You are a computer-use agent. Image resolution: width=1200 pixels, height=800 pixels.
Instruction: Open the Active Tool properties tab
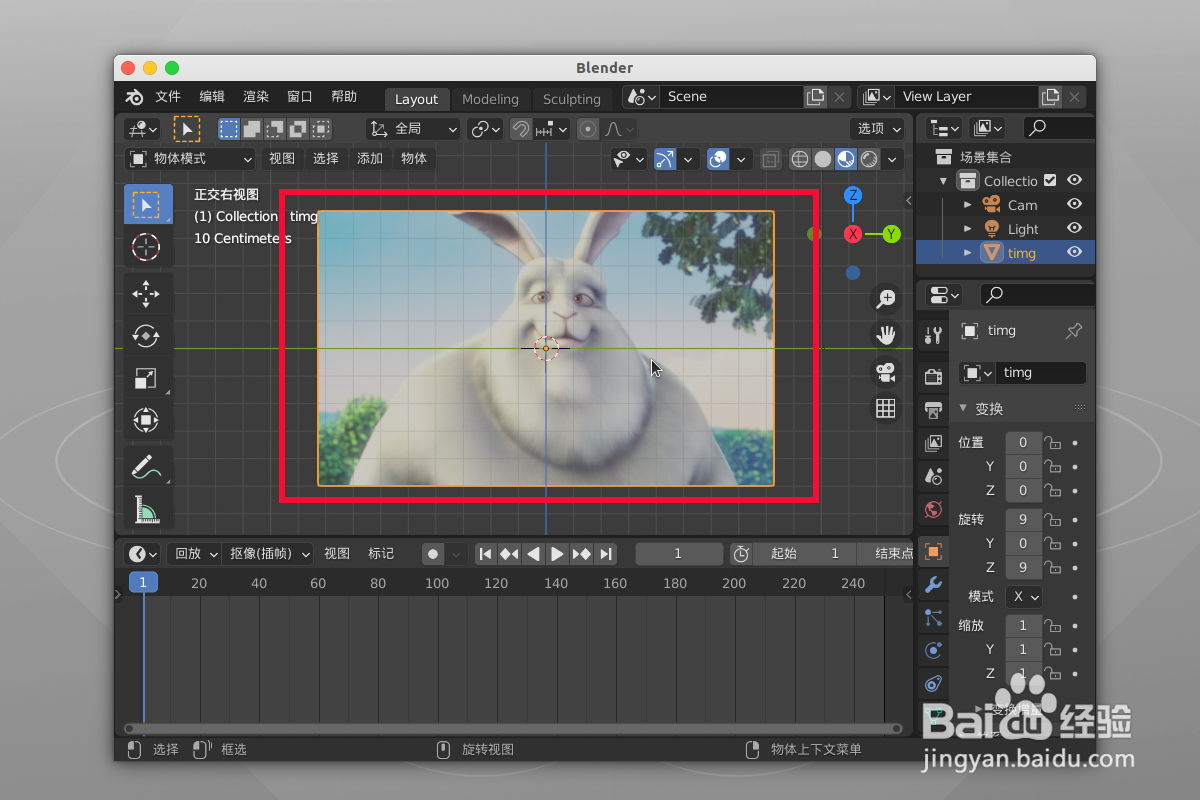[x=934, y=336]
